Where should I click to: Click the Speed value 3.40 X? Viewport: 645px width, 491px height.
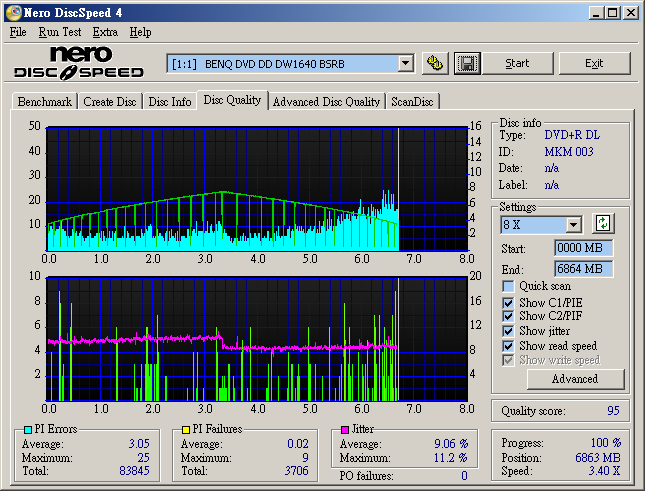click(x=604, y=470)
